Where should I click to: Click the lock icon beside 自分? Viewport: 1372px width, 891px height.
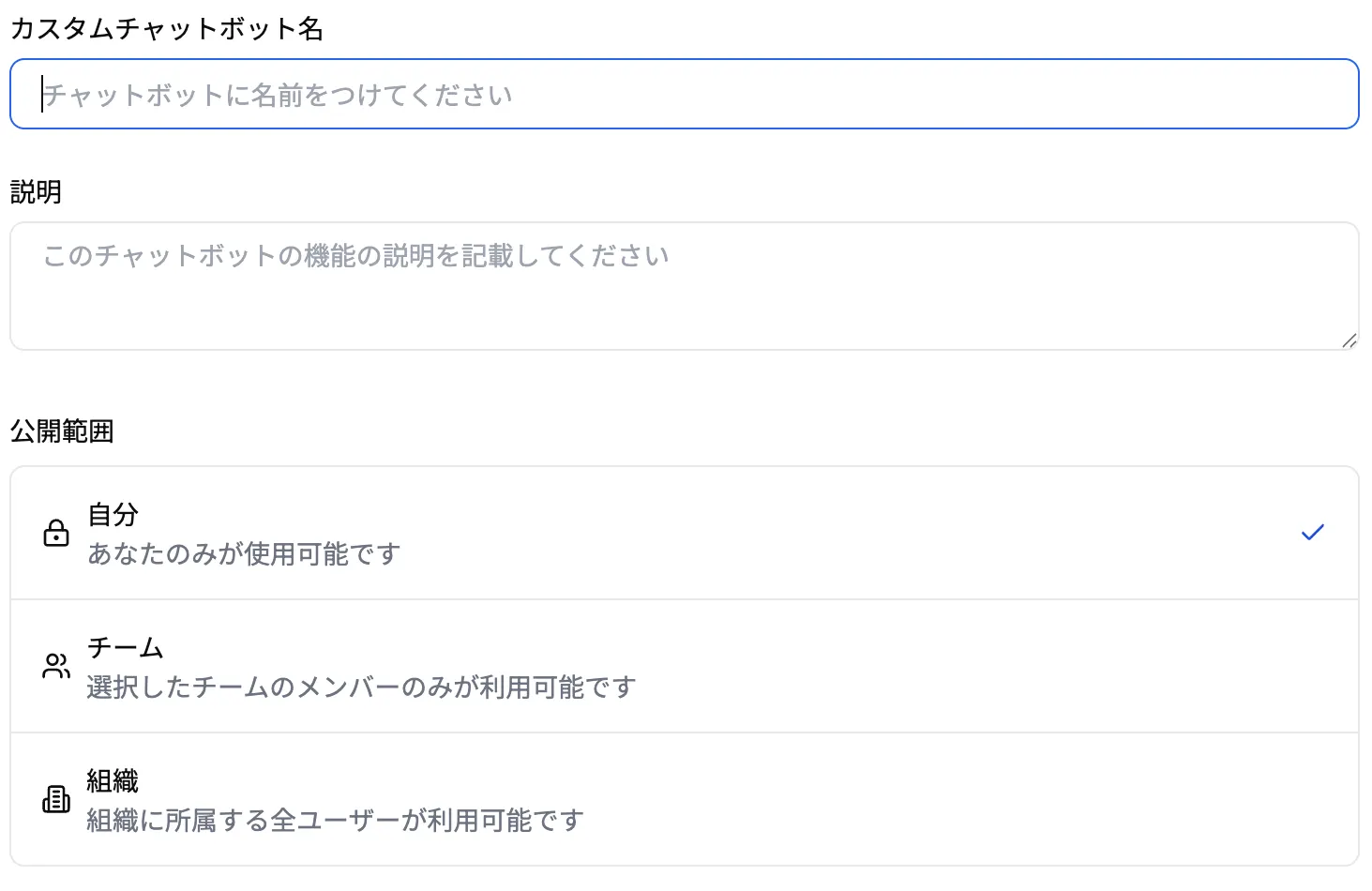coord(56,533)
